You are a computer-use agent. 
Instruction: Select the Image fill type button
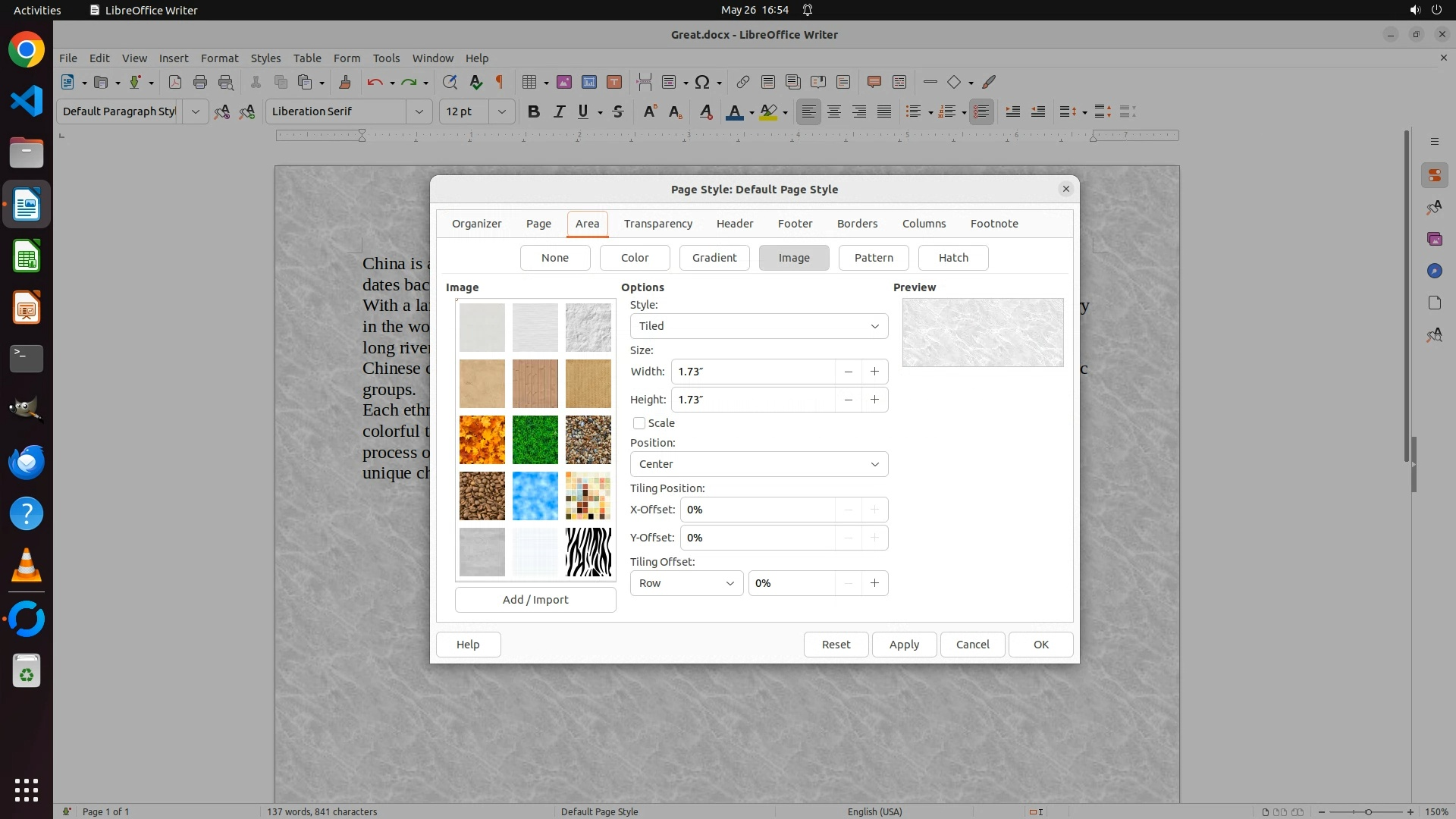pyautogui.click(x=793, y=258)
